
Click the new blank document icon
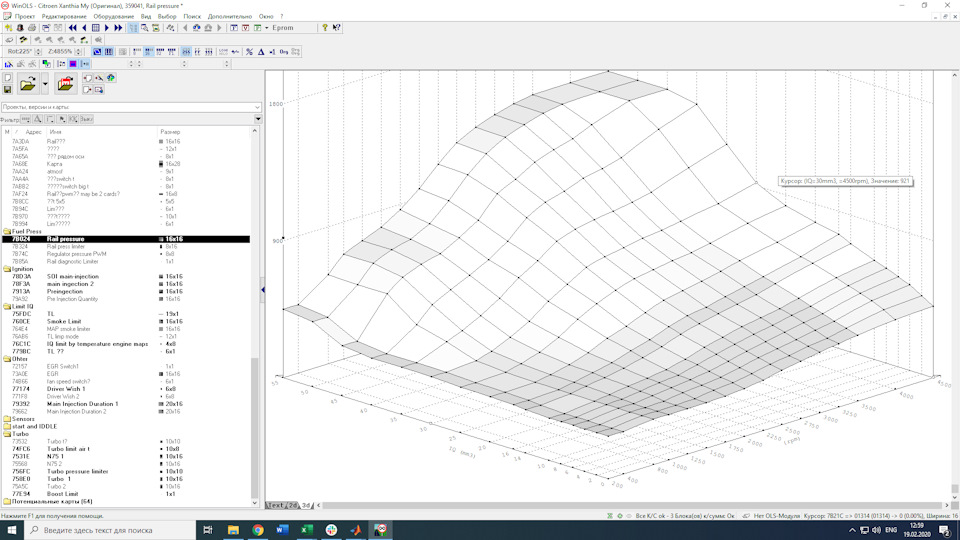(x=7, y=78)
